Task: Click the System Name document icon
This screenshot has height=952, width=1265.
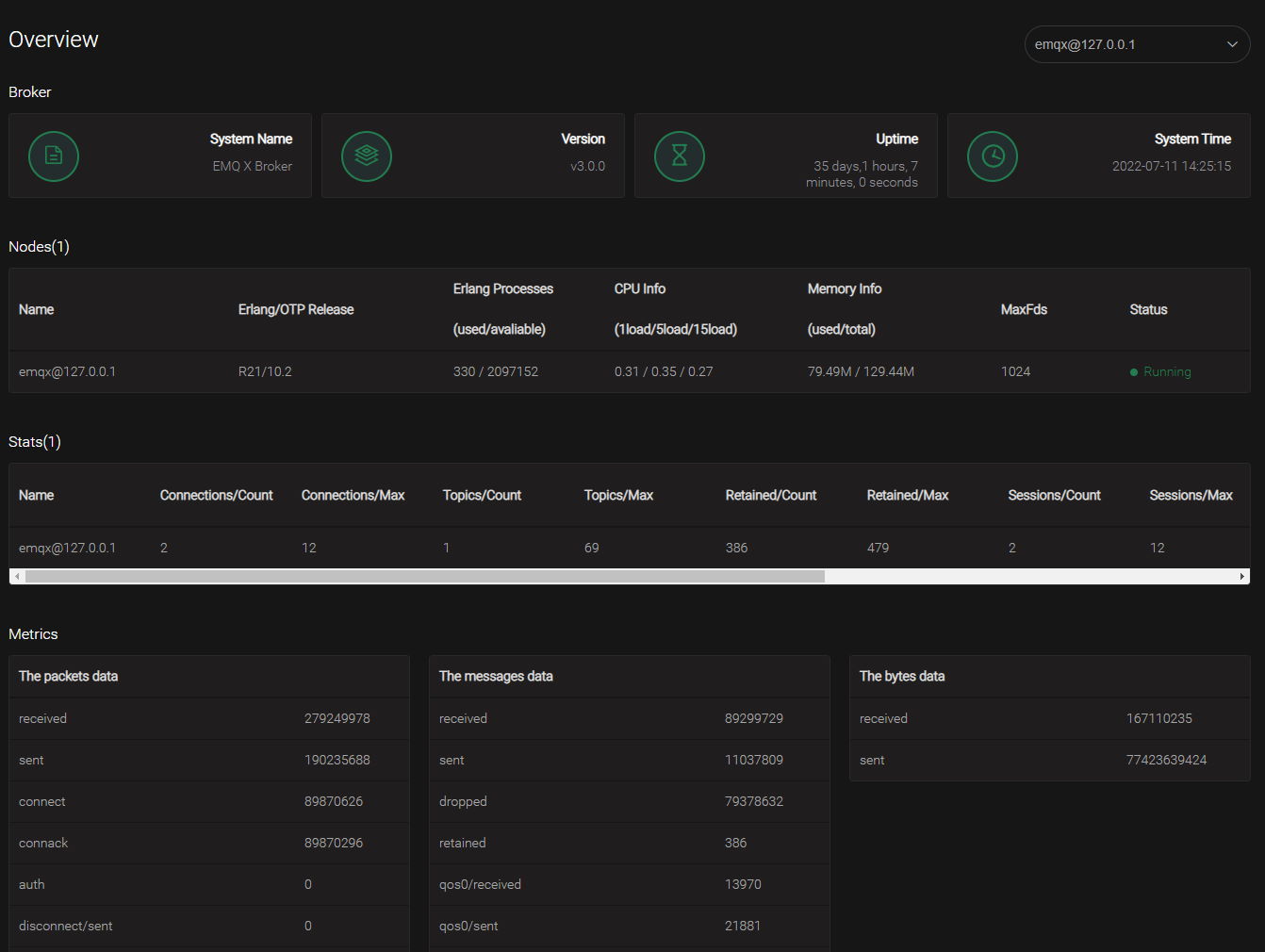Action: point(54,156)
